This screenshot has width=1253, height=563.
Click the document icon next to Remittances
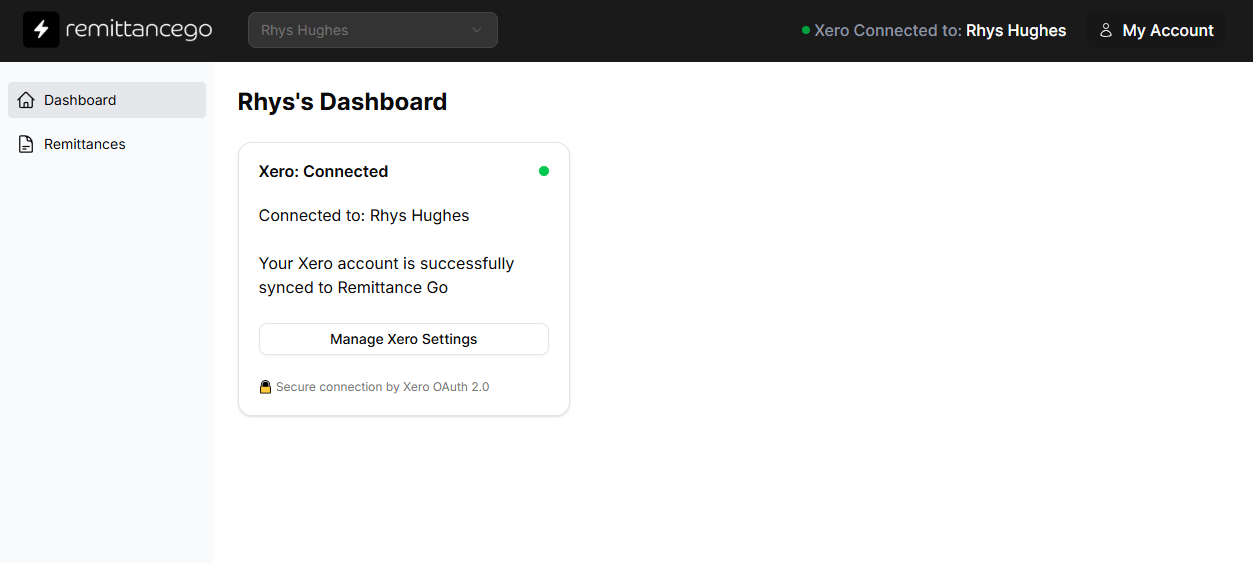26,144
